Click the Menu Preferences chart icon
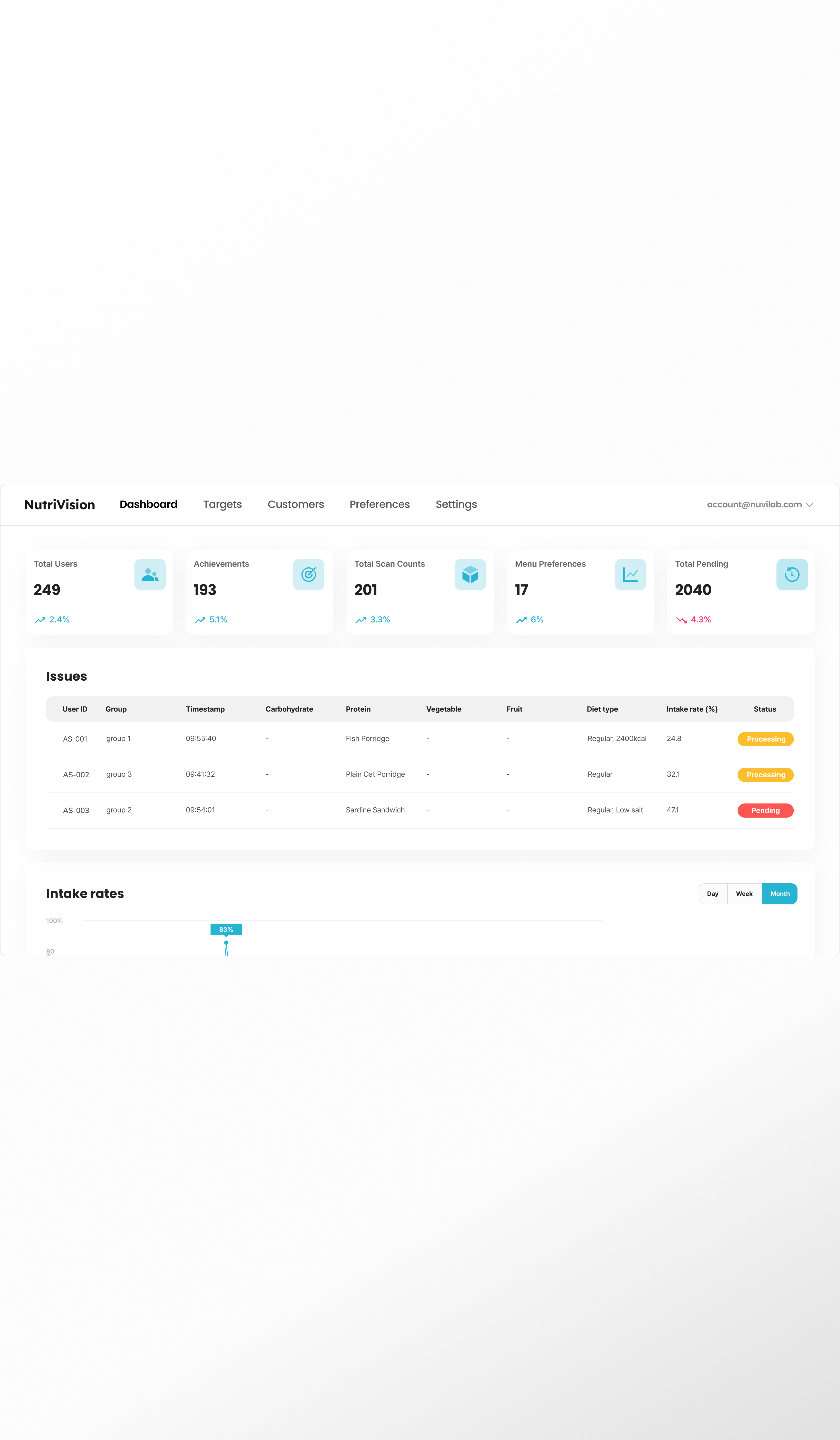The height and width of the screenshot is (1440, 840). [x=630, y=574]
